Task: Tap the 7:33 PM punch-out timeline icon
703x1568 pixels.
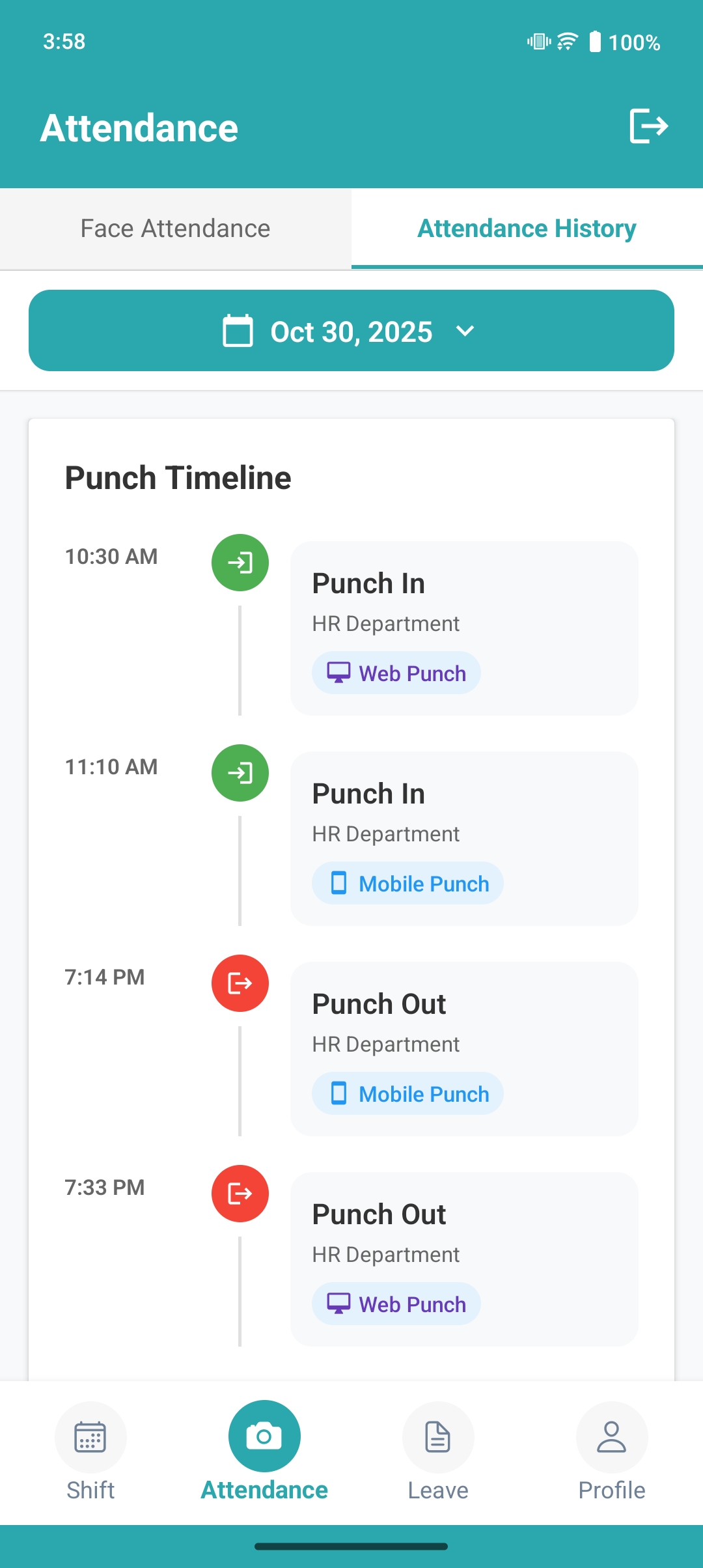Action: click(240, 1194)
